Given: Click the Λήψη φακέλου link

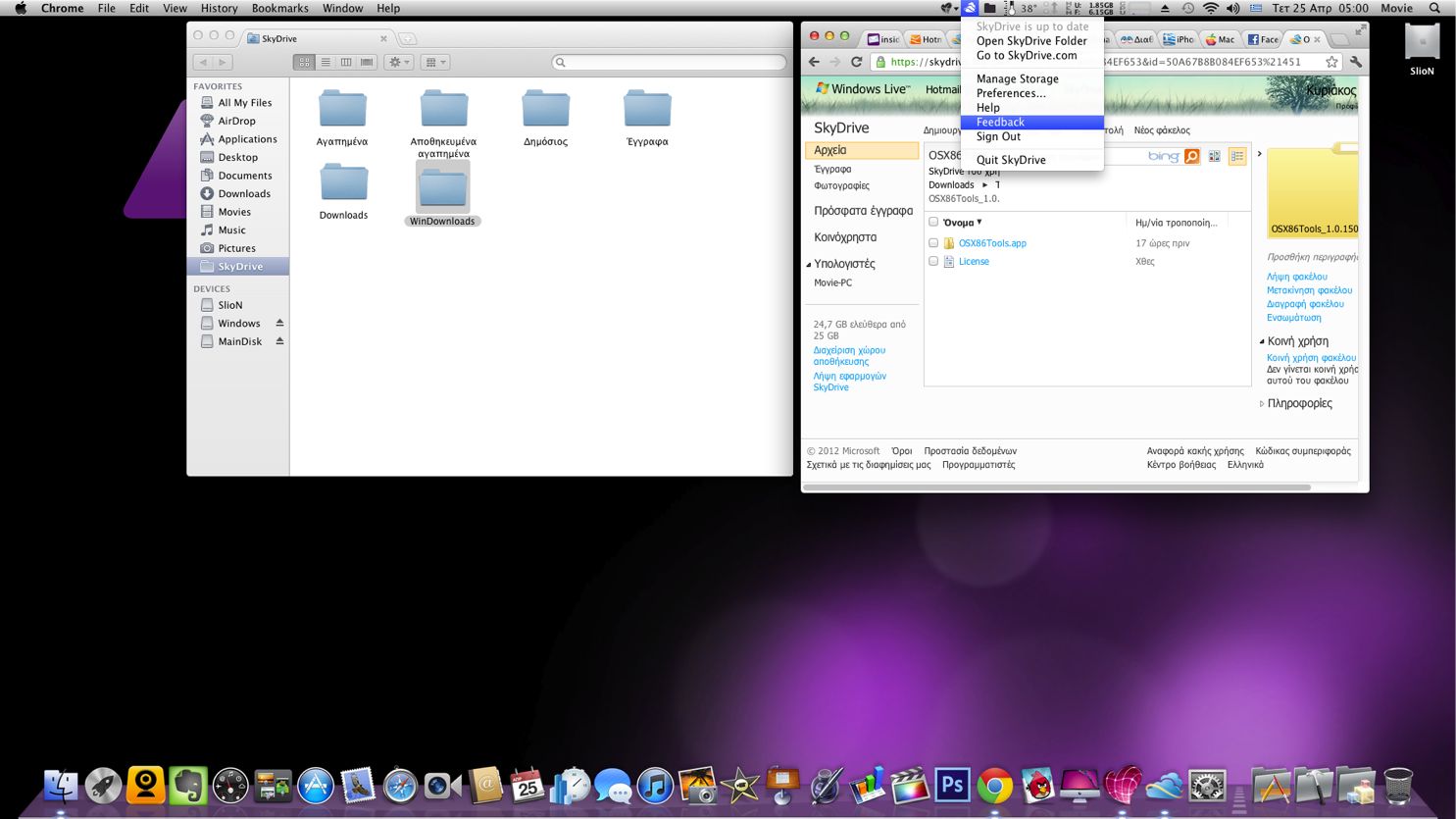Looking at the screenshot, I should 1296,277.
